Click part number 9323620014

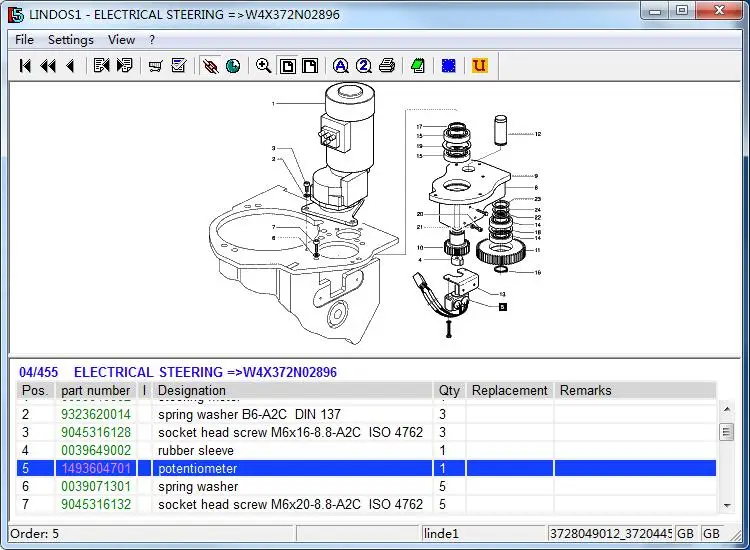96,414
